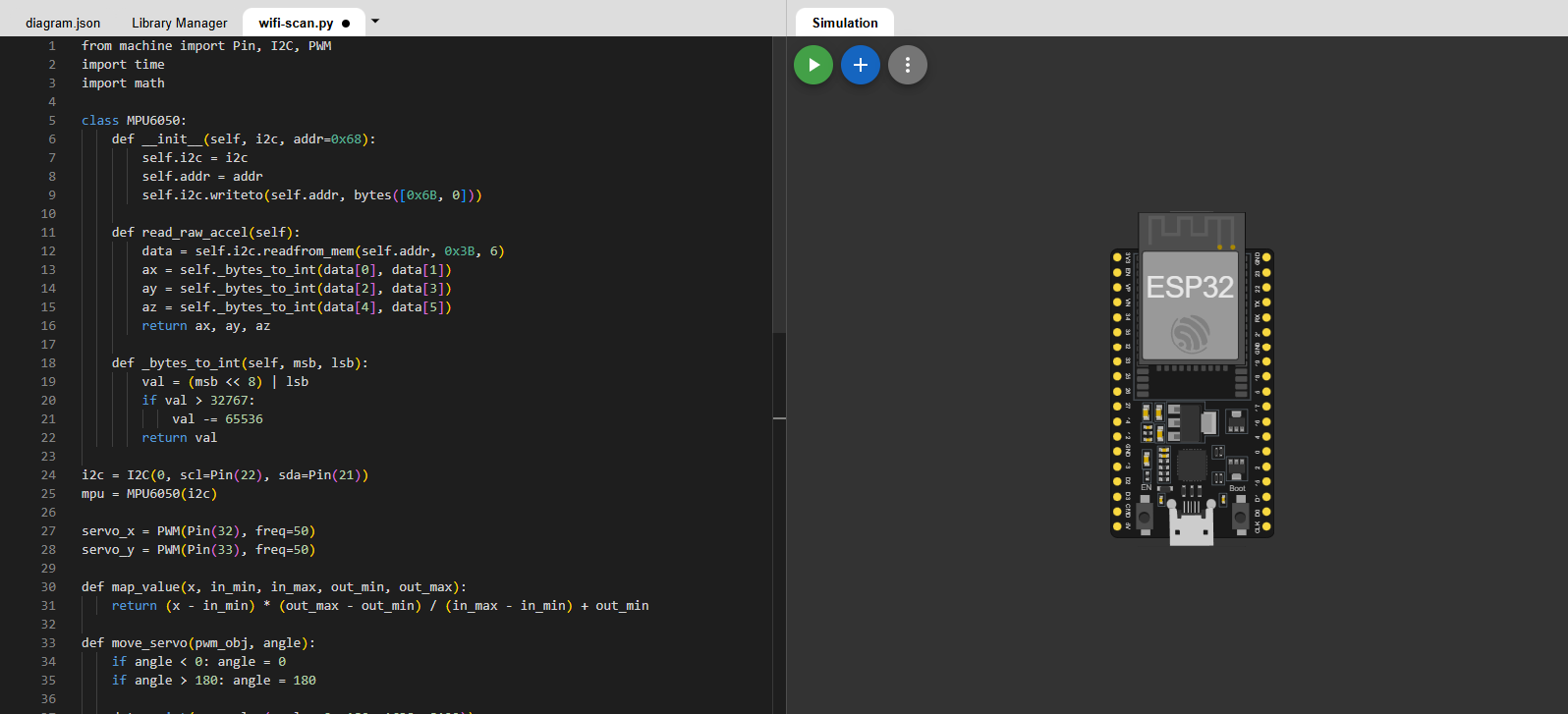Viewport: 1568px width, 714px height.
Task: Click the 'return ax, ay, az' line
Action: click(205, 326)
